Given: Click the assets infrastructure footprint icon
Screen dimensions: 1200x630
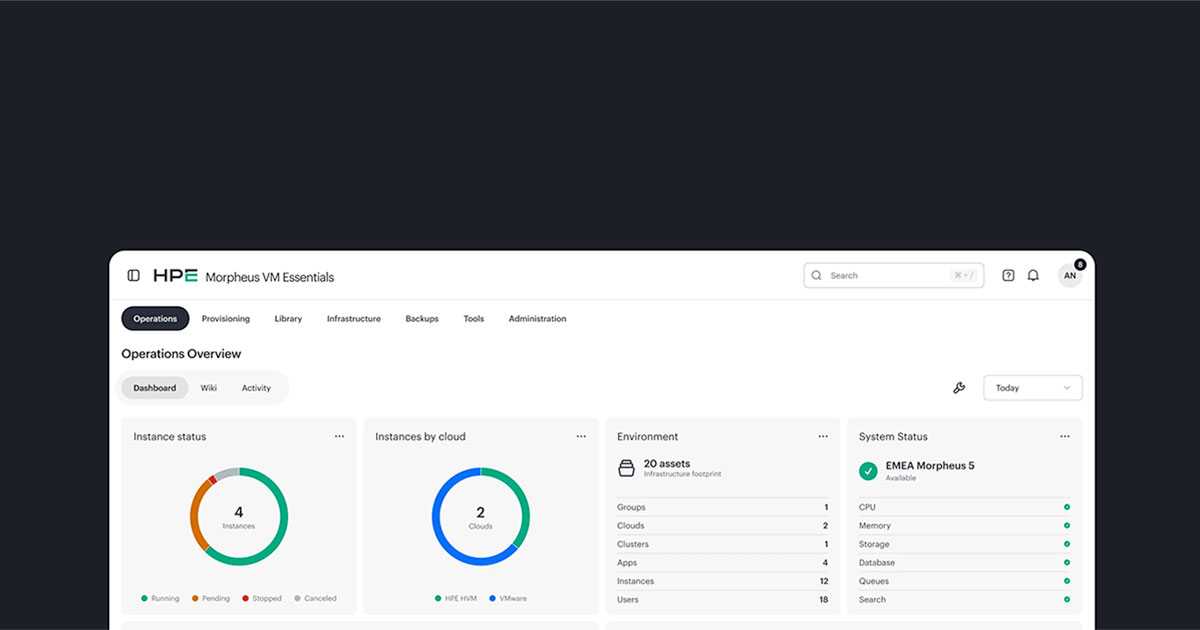Looking at the screenshot, I should tap(626, 468).
